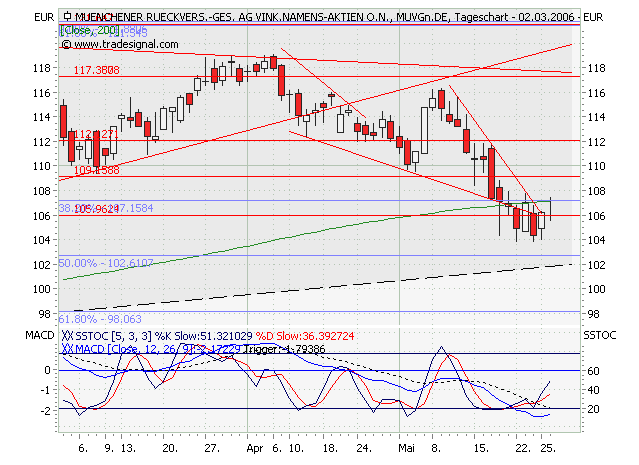Screen dimensions: 639x465
Task: Click the Apr month label on the time axis
Action: [255, 449]
